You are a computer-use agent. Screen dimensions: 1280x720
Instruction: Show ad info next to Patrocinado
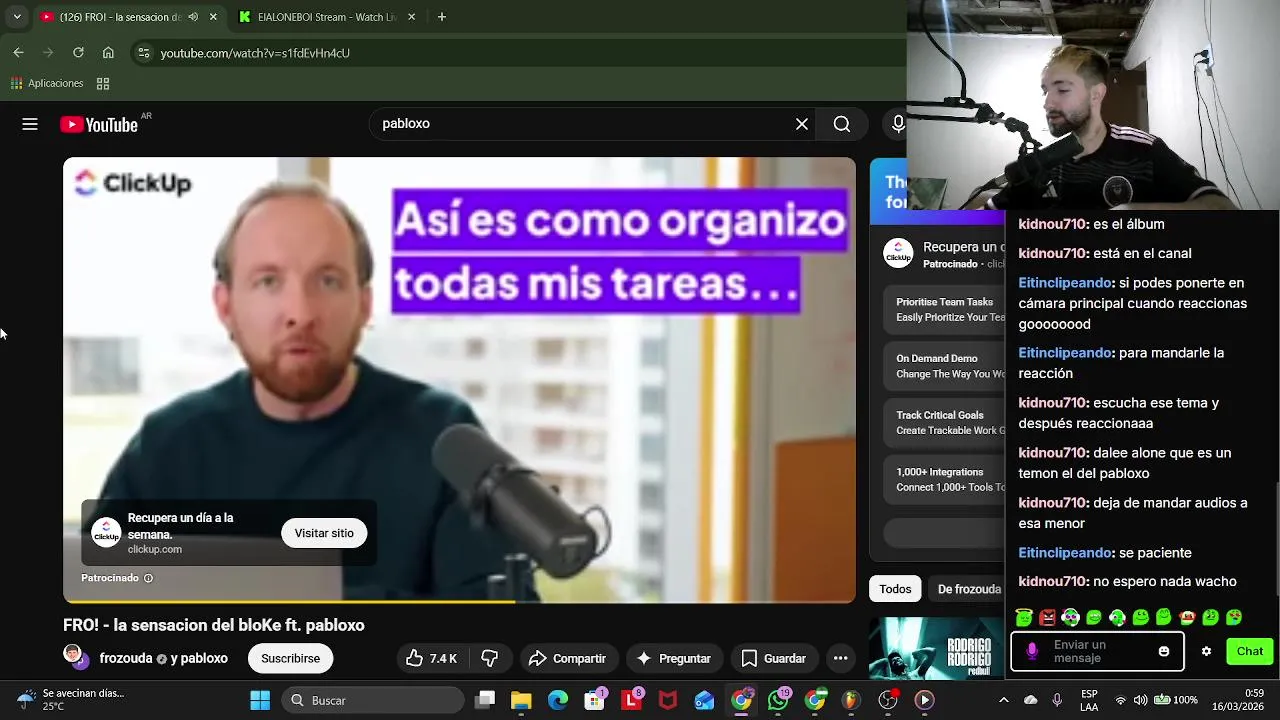click(148, 578)
